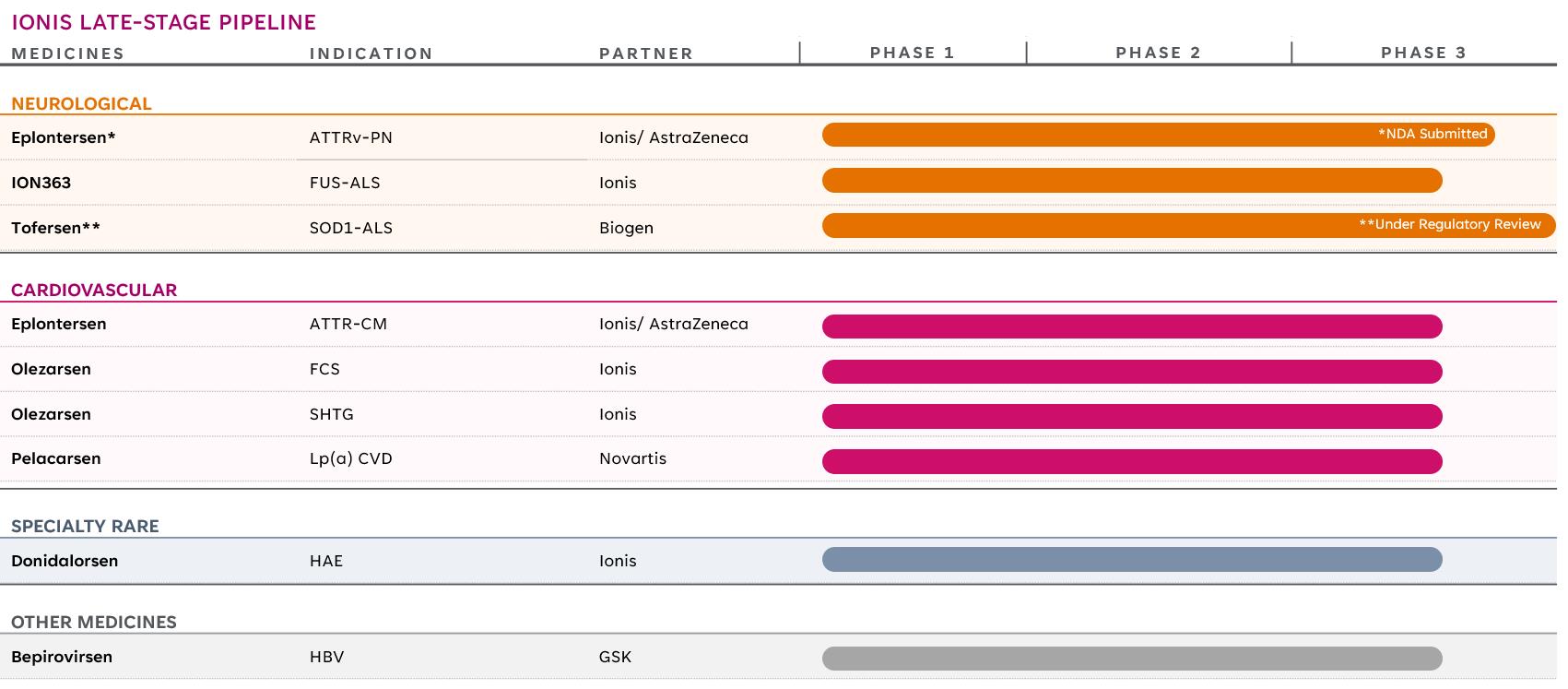Select the SPECIALTY RARE section heading
The width and height of the screenshot is (1568, 689).
pos(85,527)
